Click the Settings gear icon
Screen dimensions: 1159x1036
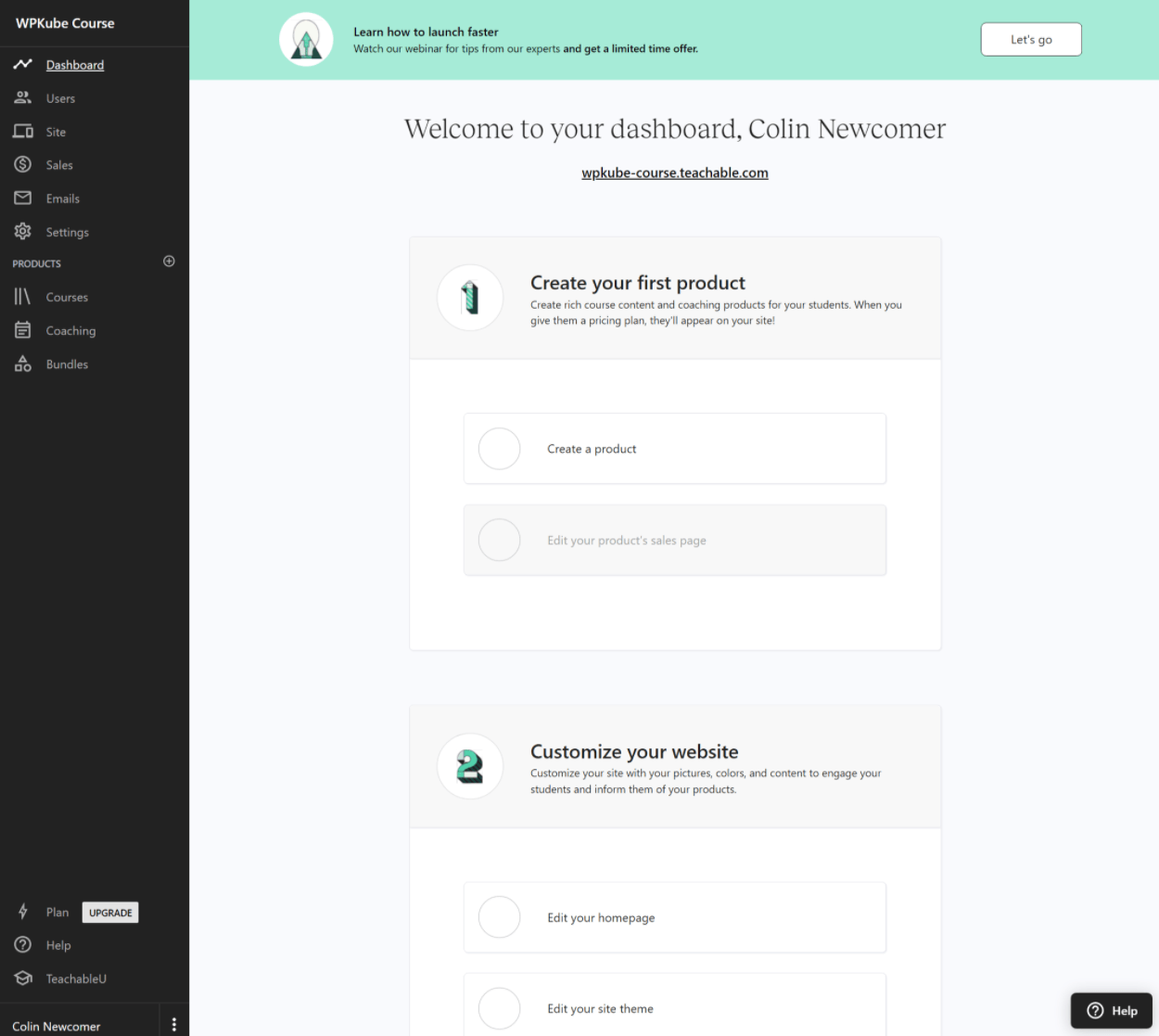click(x=23, y=231)
